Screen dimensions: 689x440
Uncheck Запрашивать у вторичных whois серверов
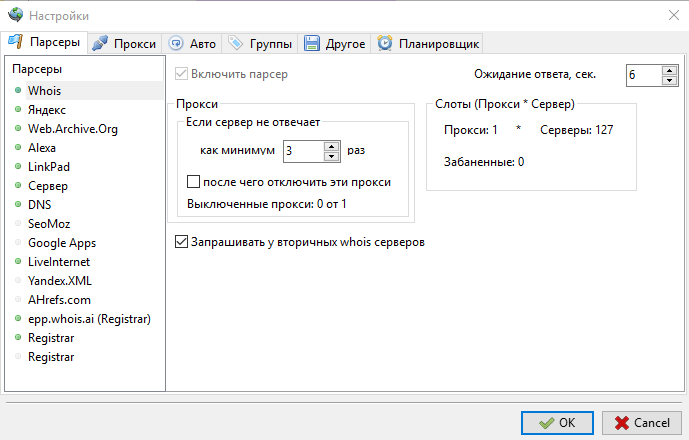point(181,242)
